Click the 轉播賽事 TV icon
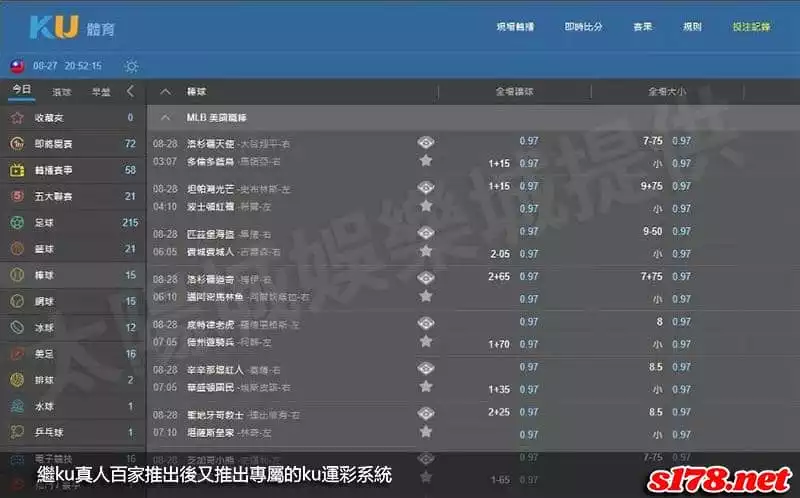Viewport: 800px width, 498px height. (17, 170)
